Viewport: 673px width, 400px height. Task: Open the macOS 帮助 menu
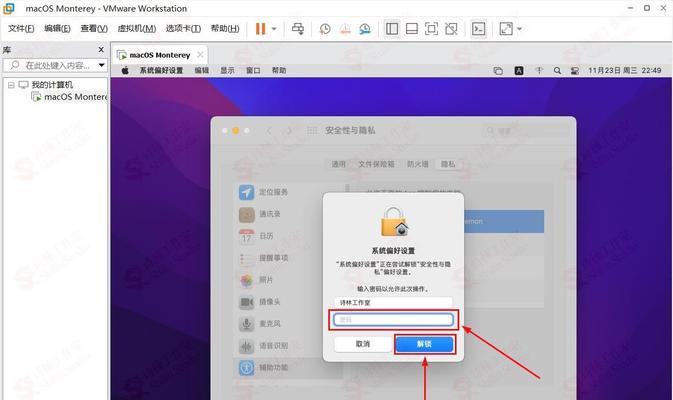point(279,70)
